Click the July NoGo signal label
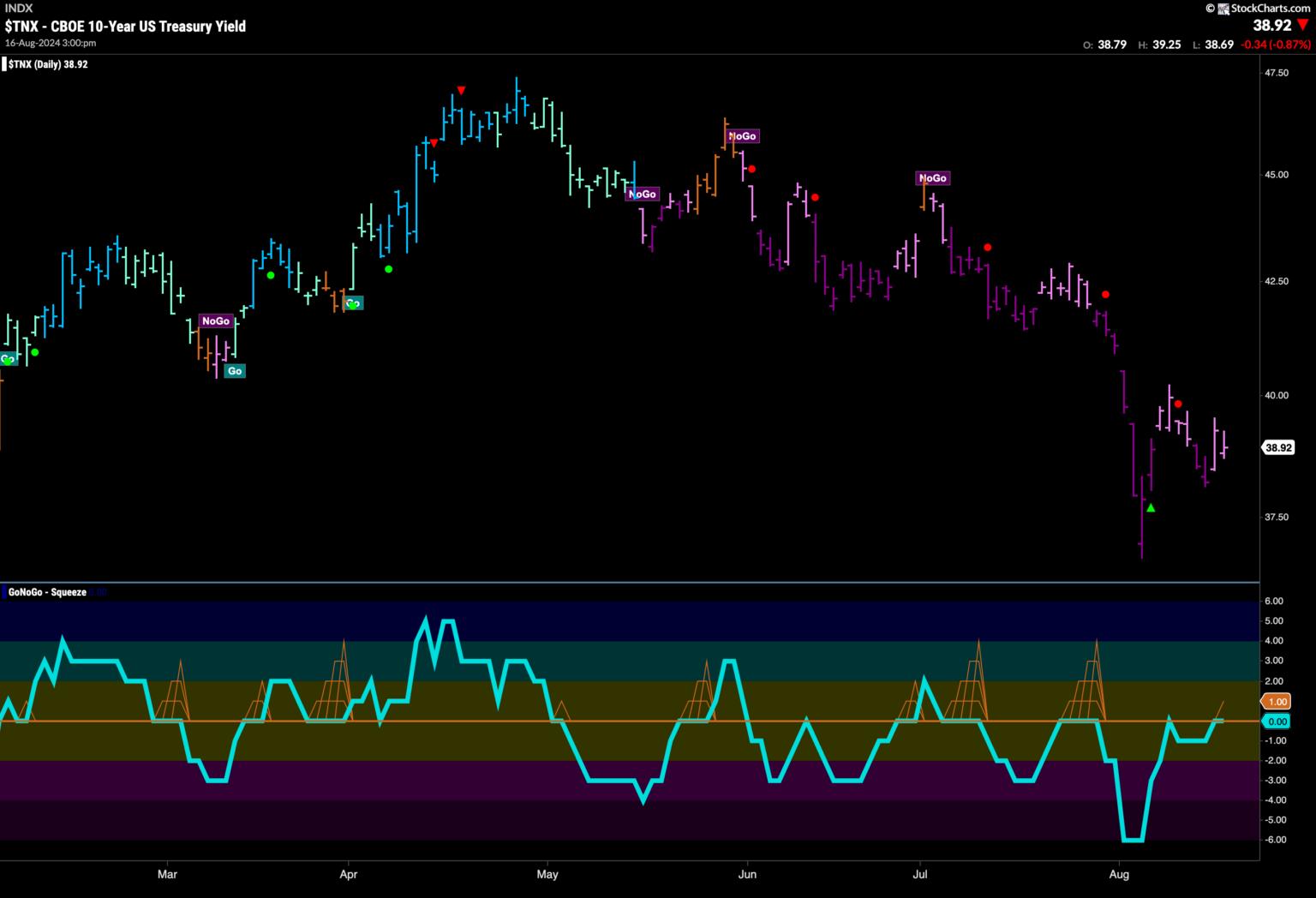 click(x=932, y=178)
